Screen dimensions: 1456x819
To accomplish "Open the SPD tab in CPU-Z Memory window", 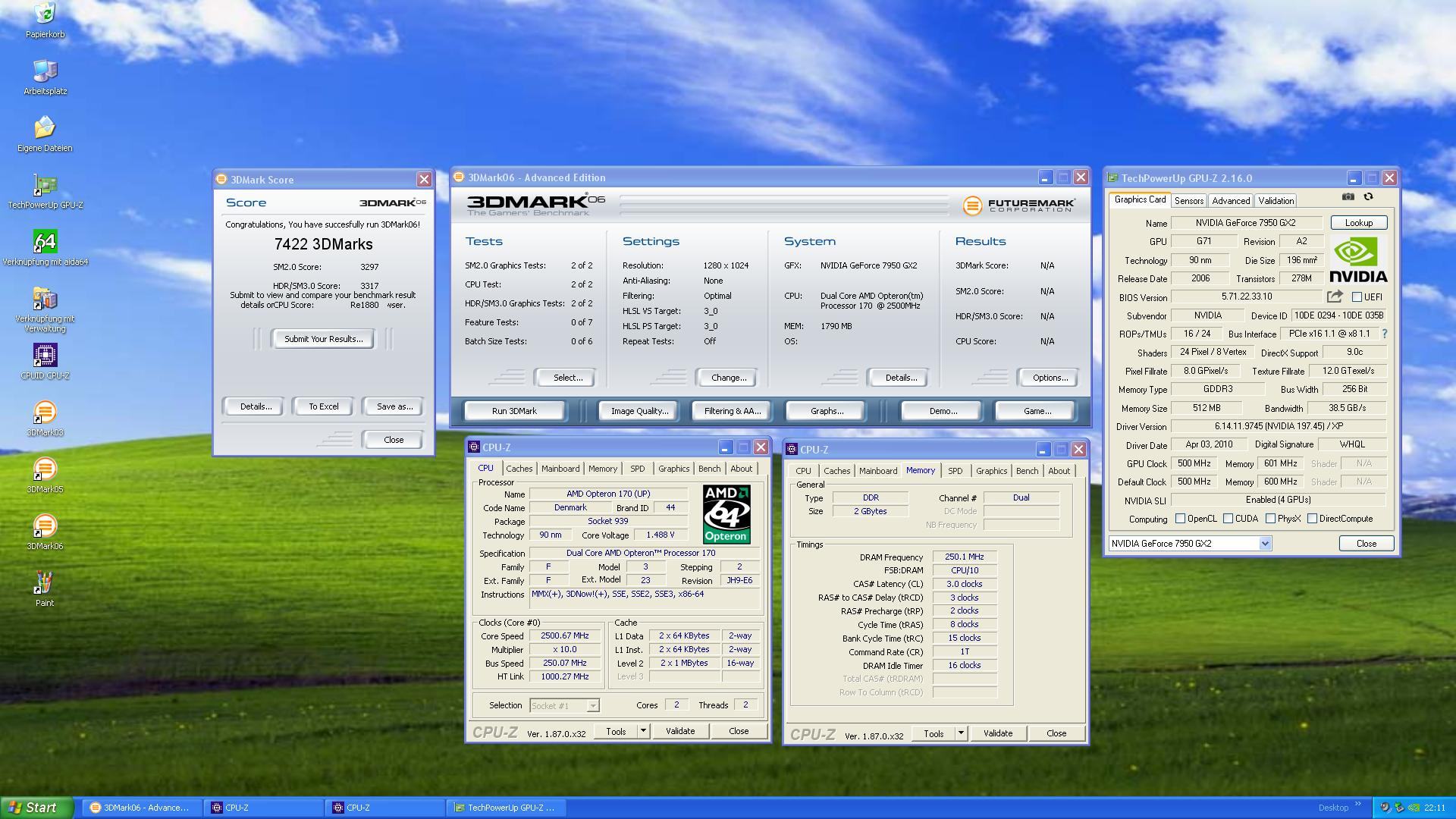I will 955,471.
